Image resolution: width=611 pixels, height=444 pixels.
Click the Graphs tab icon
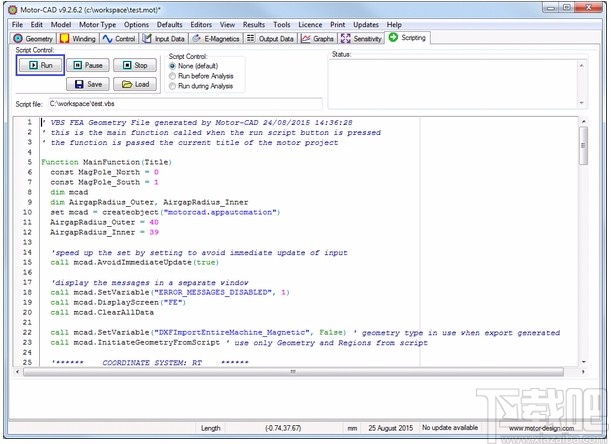pyautogui.click(x=306, y=39)
